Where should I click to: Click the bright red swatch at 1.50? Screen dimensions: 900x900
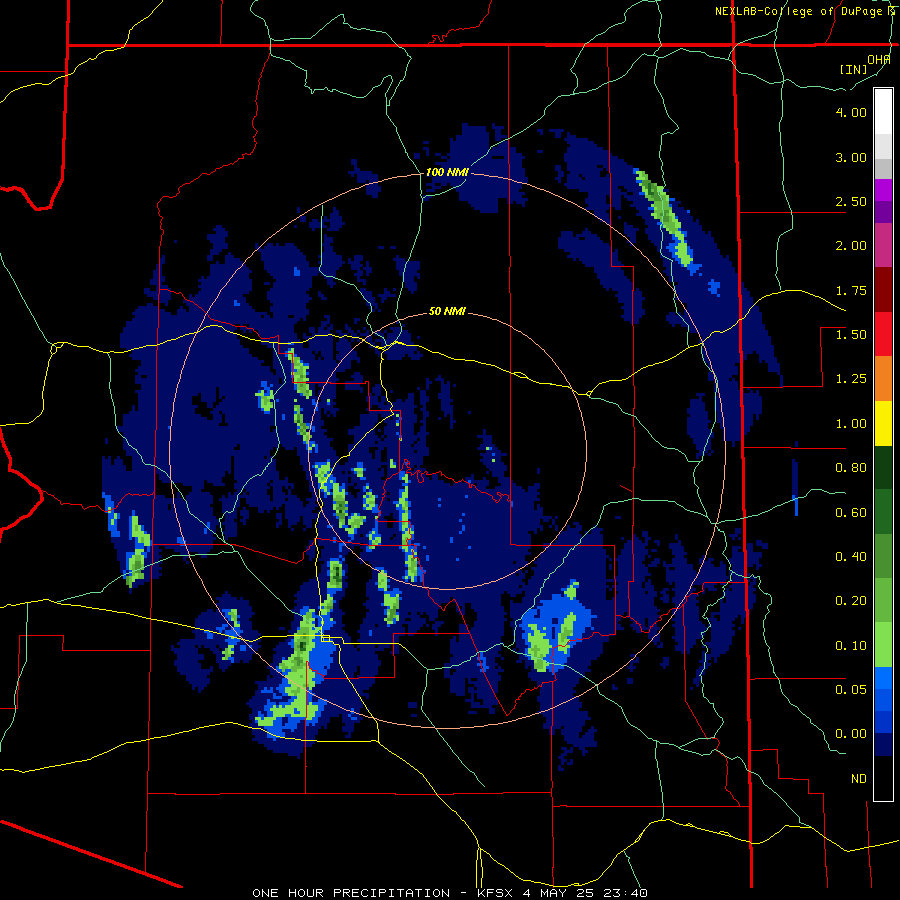[883, 335]
